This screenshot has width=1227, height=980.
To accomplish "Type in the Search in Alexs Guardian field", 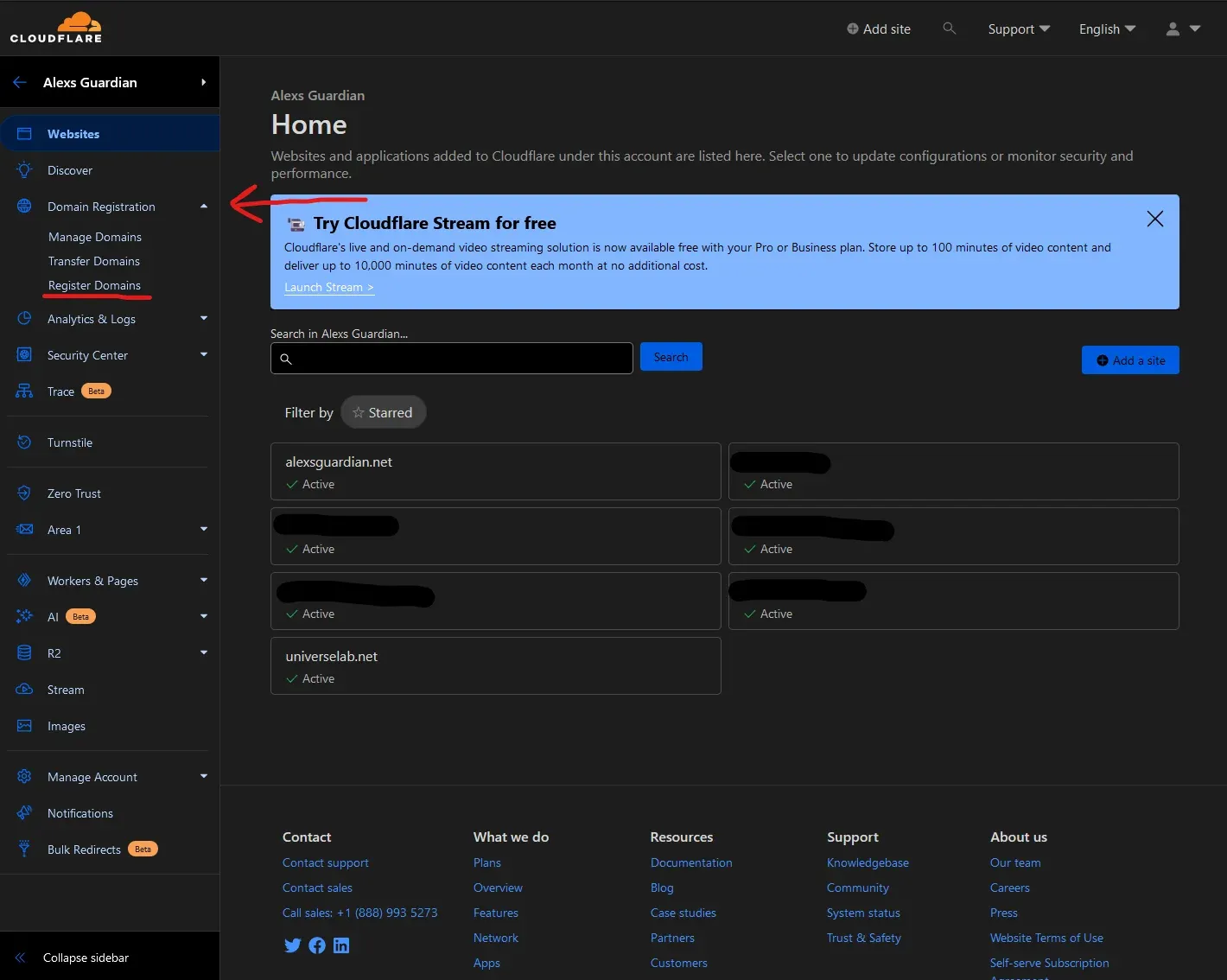I will 451,358.
